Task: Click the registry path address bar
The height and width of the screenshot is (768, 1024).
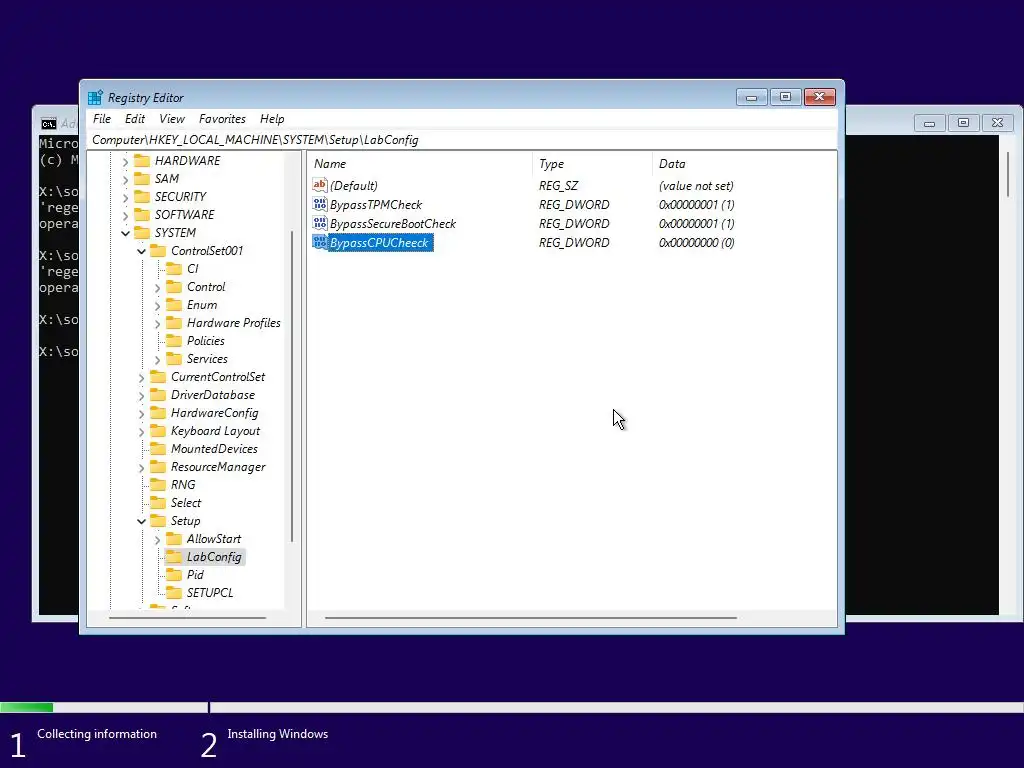Action: (x=462, y=140)
